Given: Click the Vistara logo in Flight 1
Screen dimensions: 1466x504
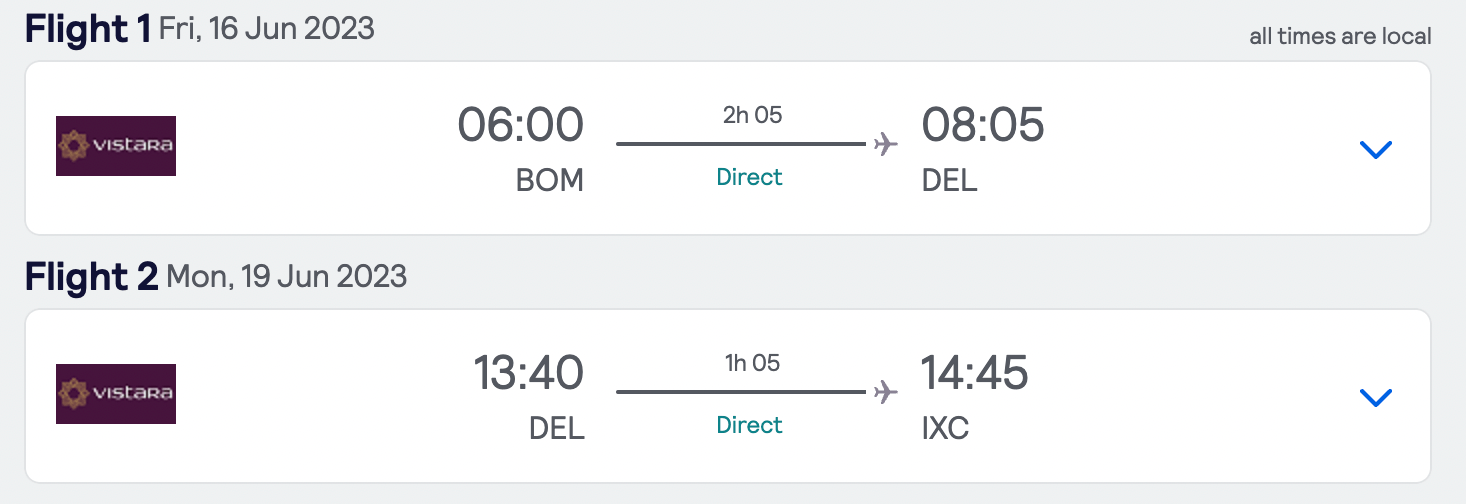Looking at the screenshot, I should tap(116, 146).
